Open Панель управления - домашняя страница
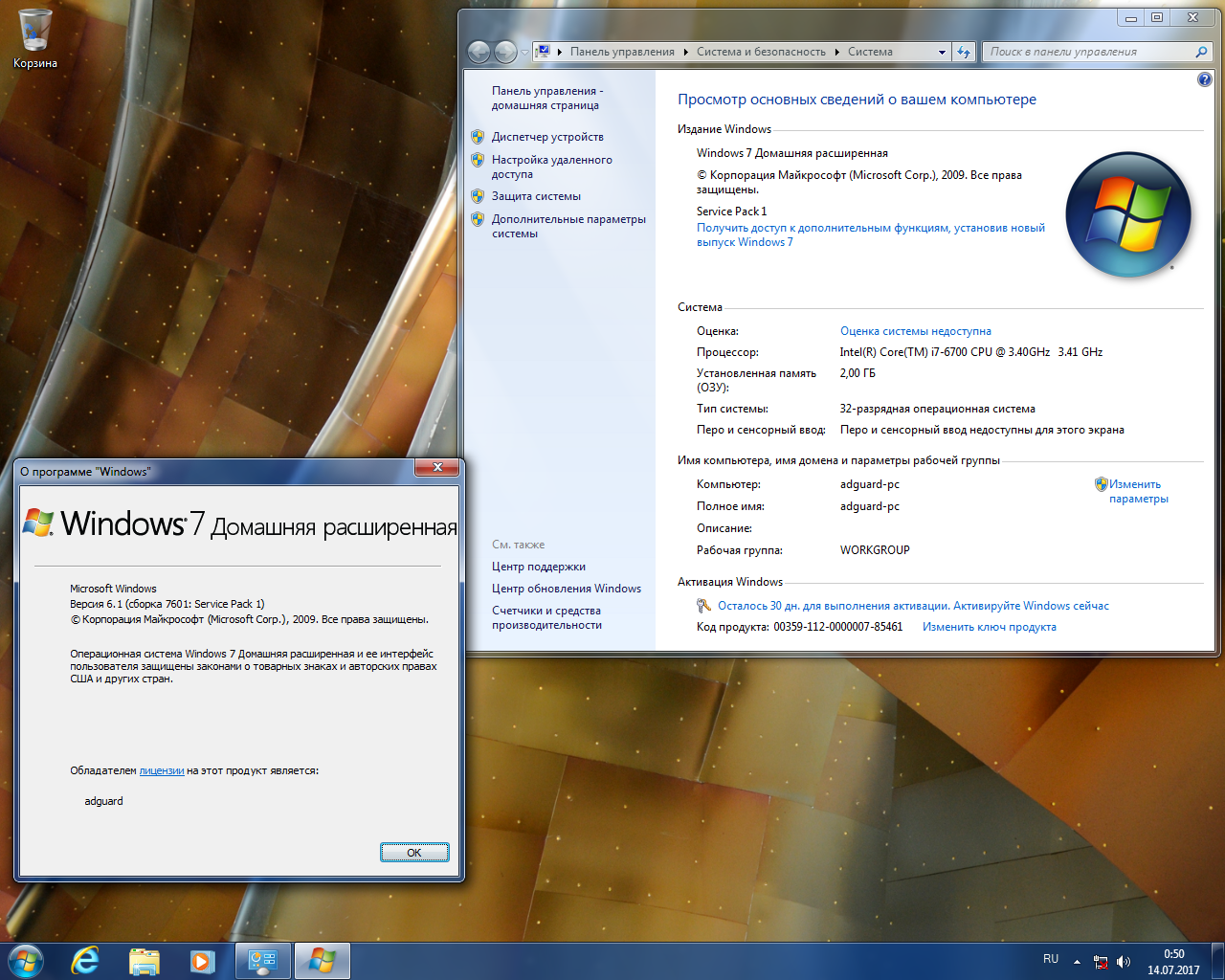The image size is (1225, 980). click(547, 98)
